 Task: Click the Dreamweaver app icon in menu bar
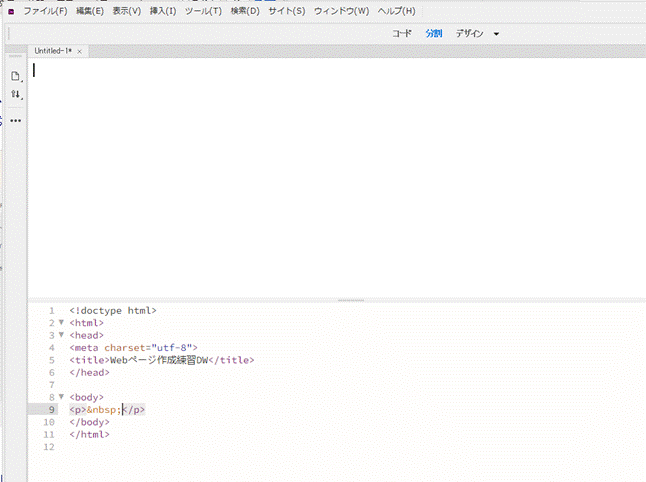click(x=11, y=11)
